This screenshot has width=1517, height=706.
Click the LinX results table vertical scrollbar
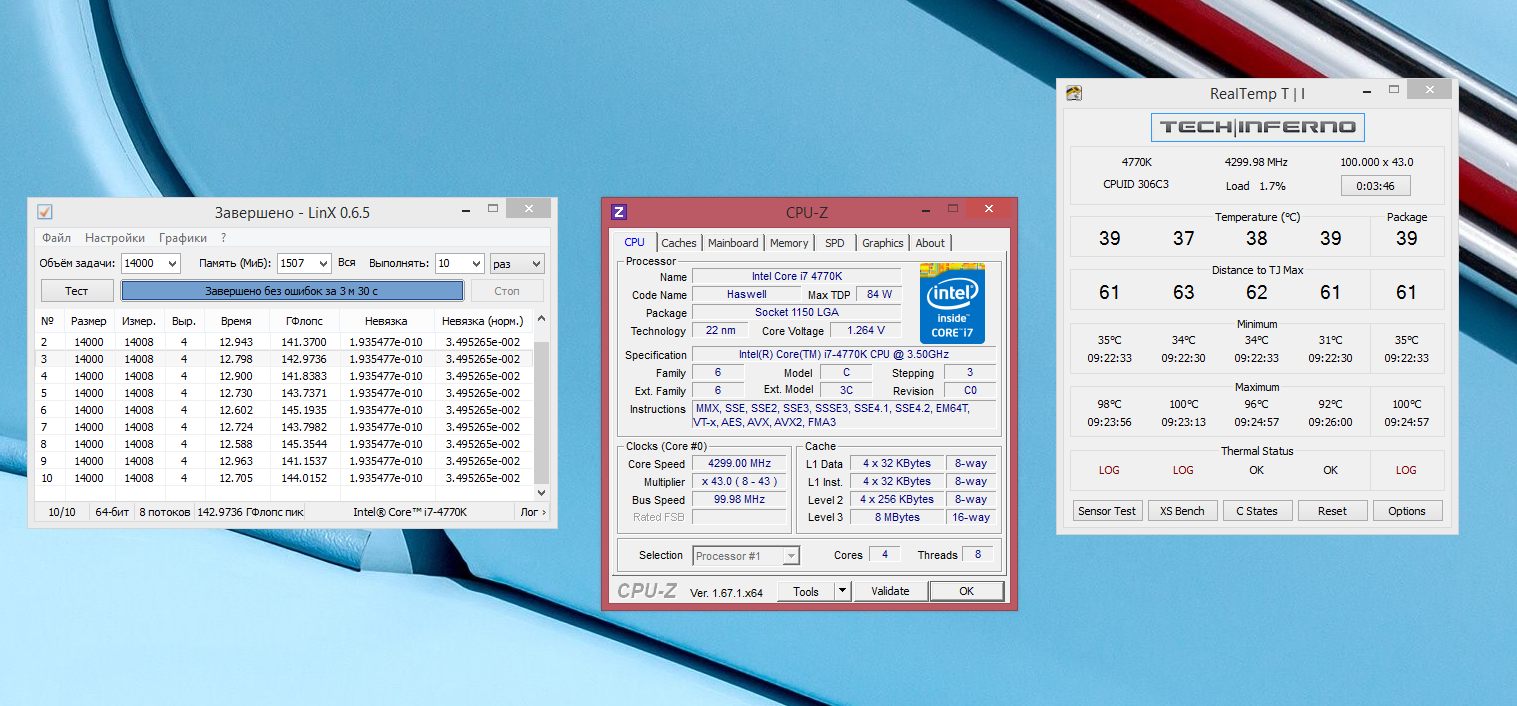(542, 407)
